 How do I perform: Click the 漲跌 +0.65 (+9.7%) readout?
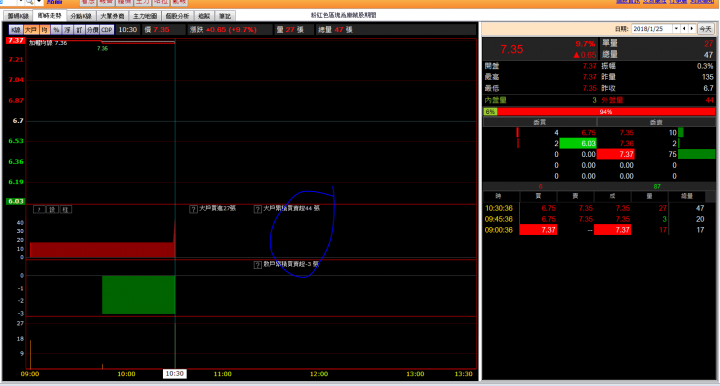223,30
